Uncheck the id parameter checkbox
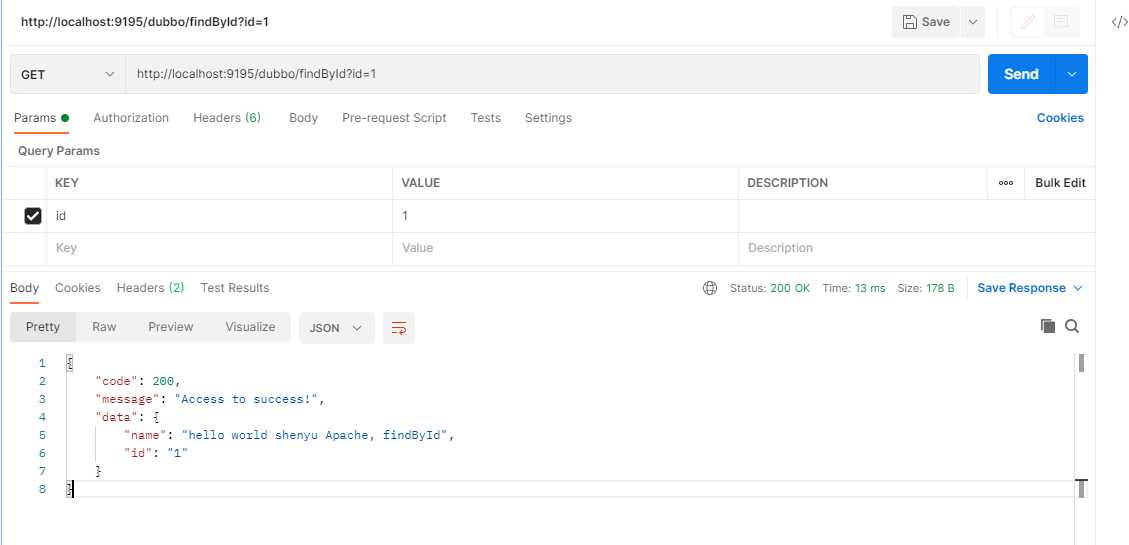Viewport: 1129px width, 545px height. pyautogui.click(x=32, y=216)
